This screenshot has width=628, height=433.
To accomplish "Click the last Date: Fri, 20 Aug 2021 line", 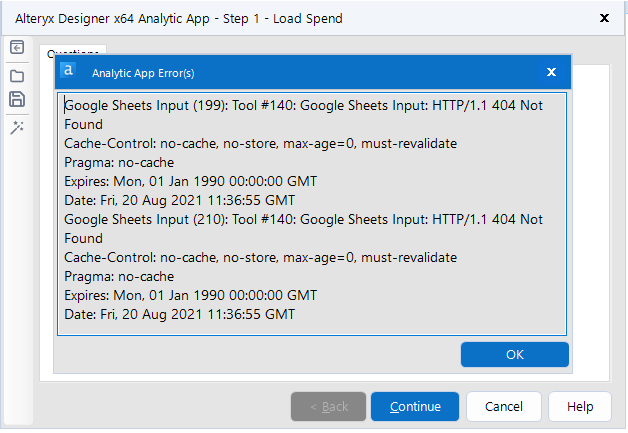I will [180, 314].
